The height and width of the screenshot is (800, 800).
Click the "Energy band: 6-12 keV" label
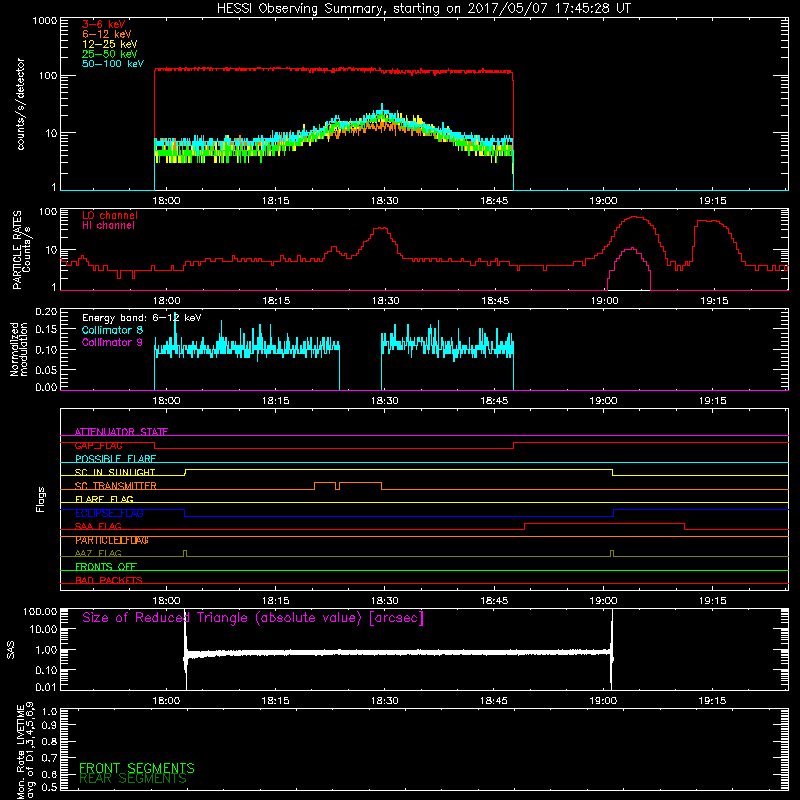coord(142,318)
